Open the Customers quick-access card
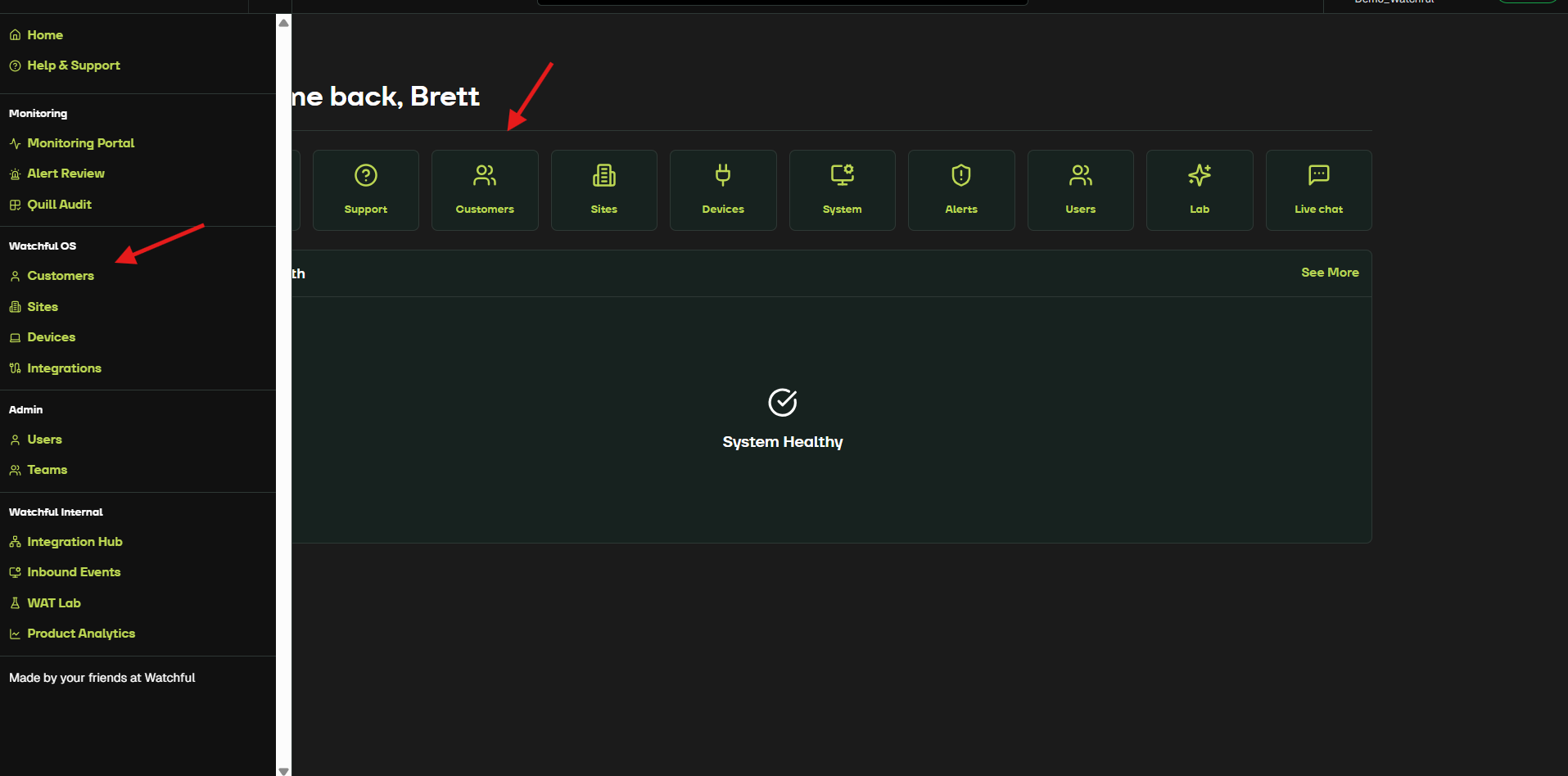The height and width of the screenshot is (776, 1568). coord(485,190)
